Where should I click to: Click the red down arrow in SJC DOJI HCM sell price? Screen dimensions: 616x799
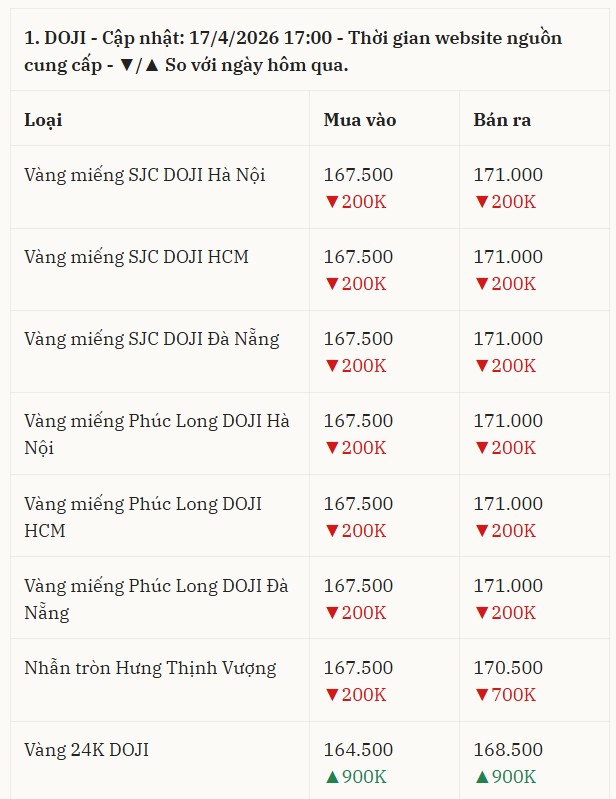tap(482, 284)
